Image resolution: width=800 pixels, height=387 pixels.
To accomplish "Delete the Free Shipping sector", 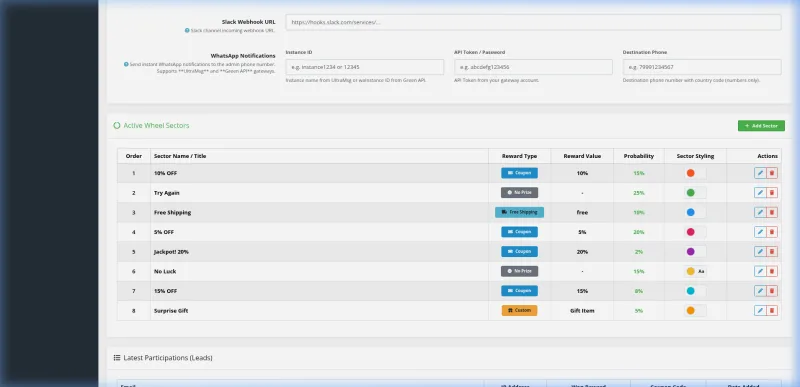I will (772, 212).
